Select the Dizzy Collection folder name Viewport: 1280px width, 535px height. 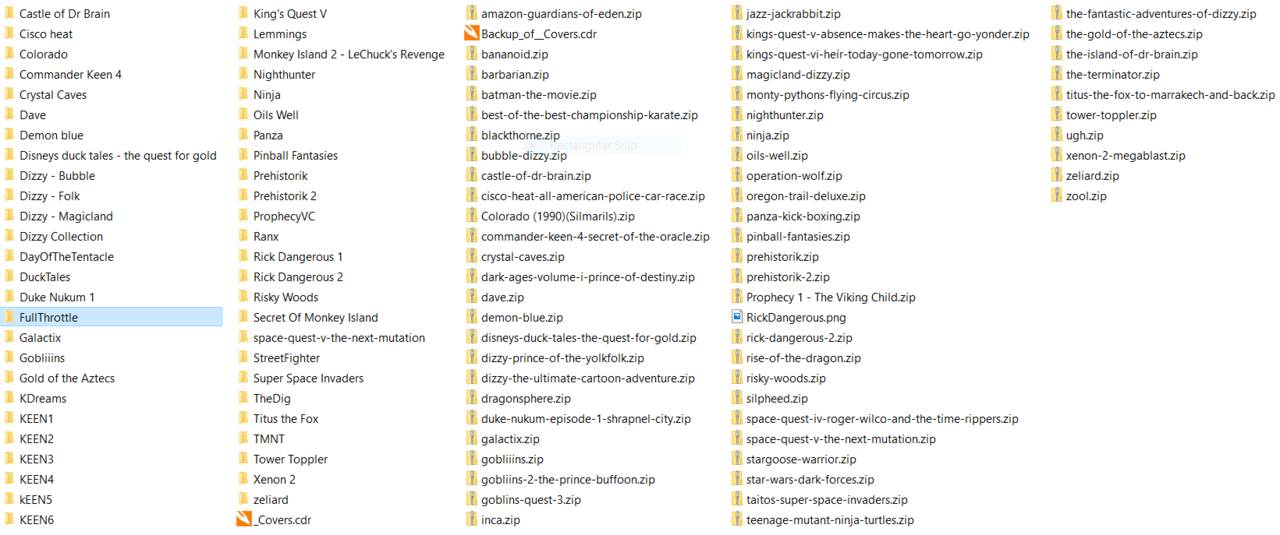tap(61, 236)
